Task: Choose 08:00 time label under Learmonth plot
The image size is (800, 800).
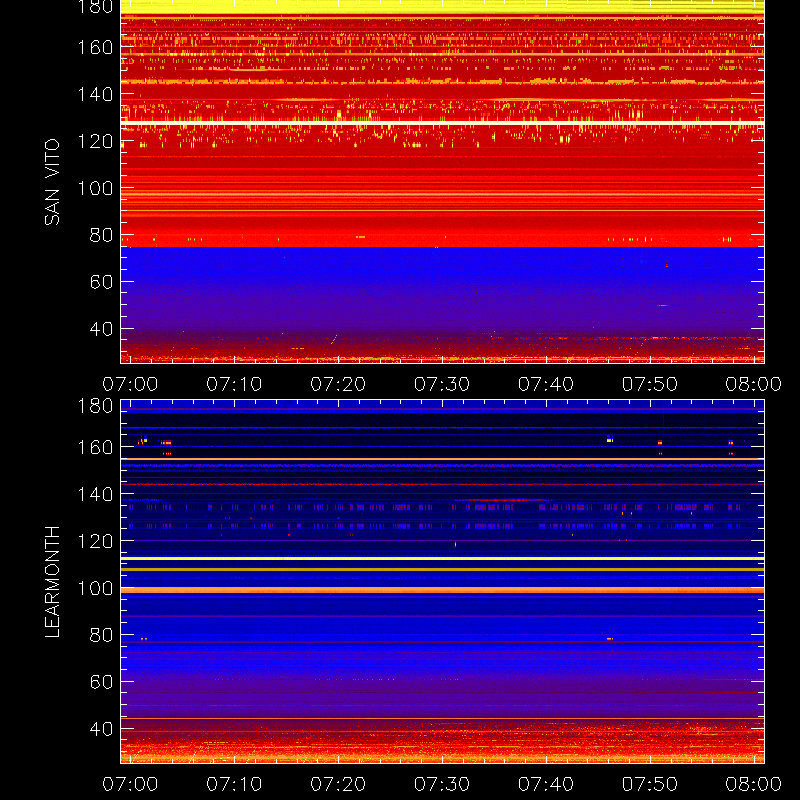Action: pos(754,784)
